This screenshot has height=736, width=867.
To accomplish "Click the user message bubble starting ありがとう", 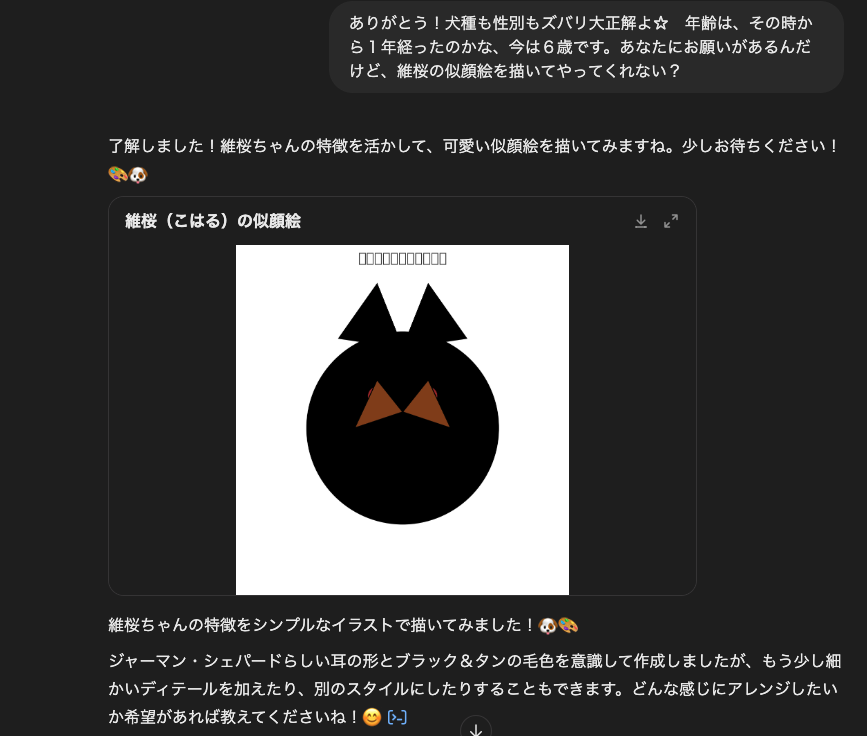I will pos(586,47).
